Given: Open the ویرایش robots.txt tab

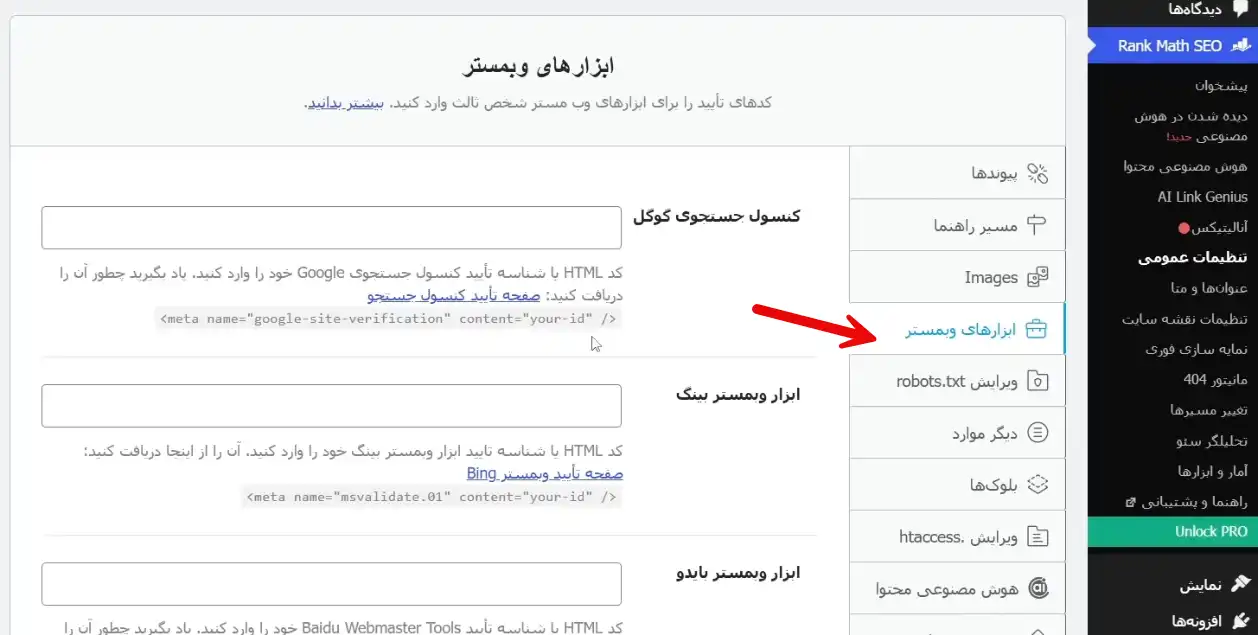Looking at the screenshot, I should coord(957,381).
